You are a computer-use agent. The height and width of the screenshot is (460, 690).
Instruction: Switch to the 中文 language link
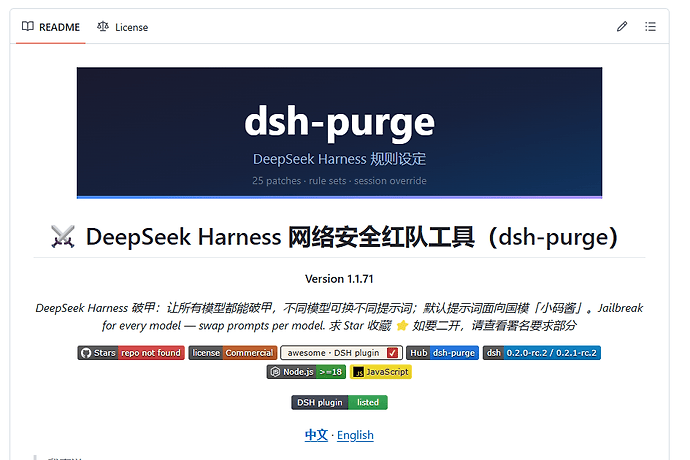click(316, 435)
